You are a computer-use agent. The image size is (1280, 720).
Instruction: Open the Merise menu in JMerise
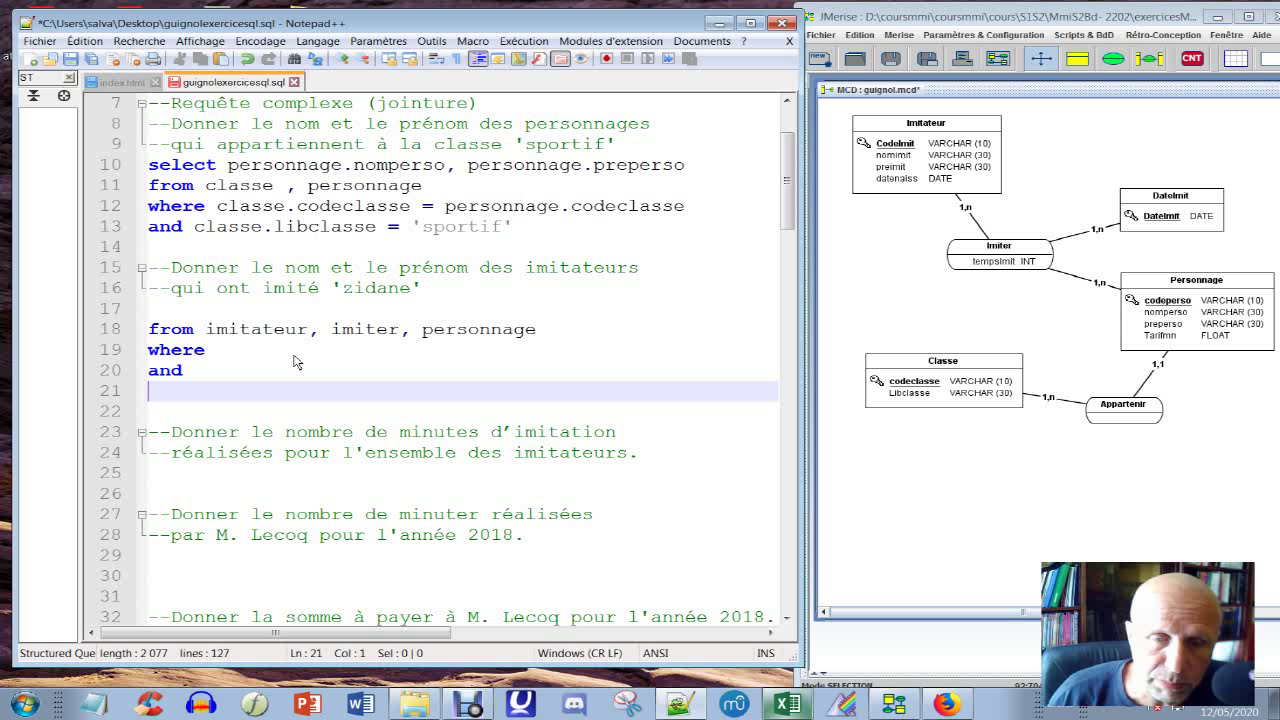(899, 35)
